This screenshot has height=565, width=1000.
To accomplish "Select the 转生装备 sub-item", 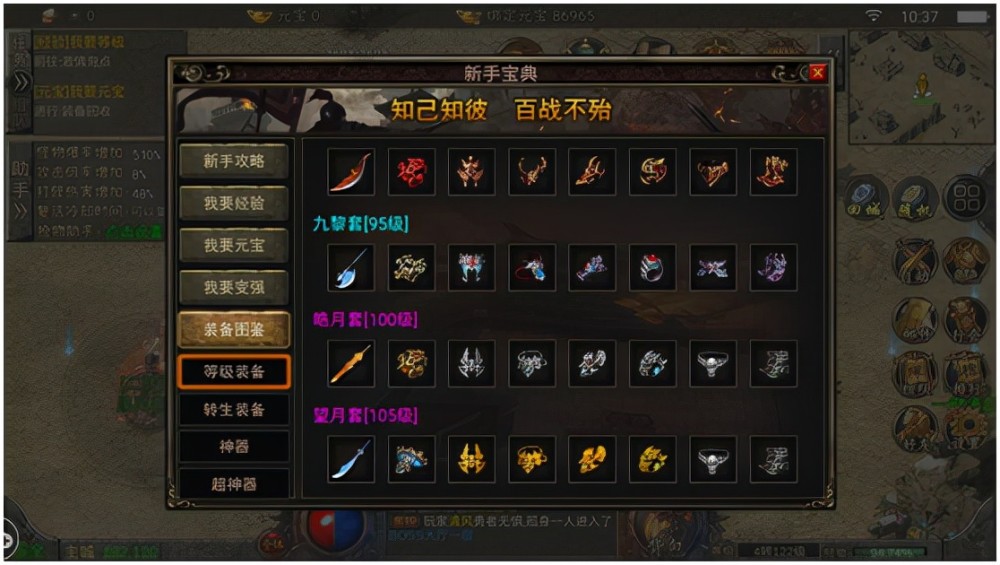I will coord(234,409).
